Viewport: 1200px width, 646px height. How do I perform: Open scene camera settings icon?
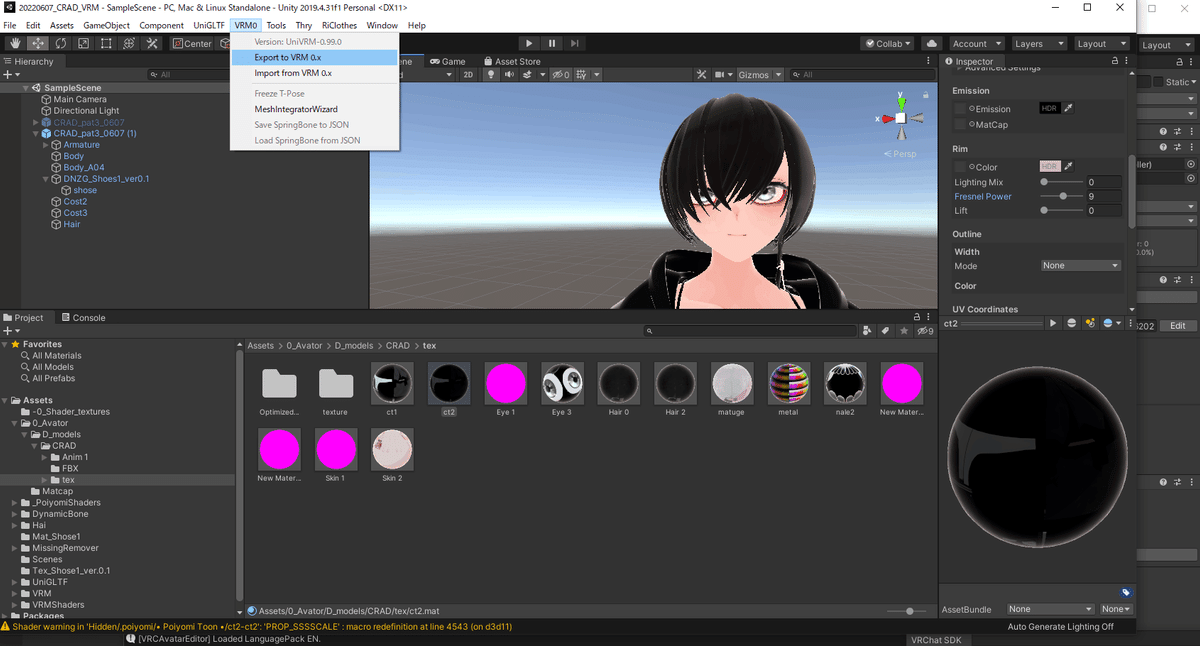click(725, 74)
